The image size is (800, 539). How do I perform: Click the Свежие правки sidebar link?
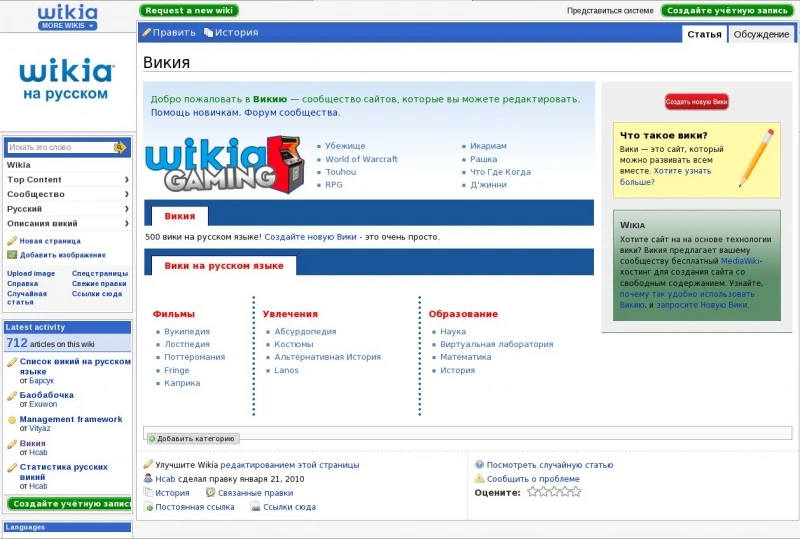click(99, 284)
